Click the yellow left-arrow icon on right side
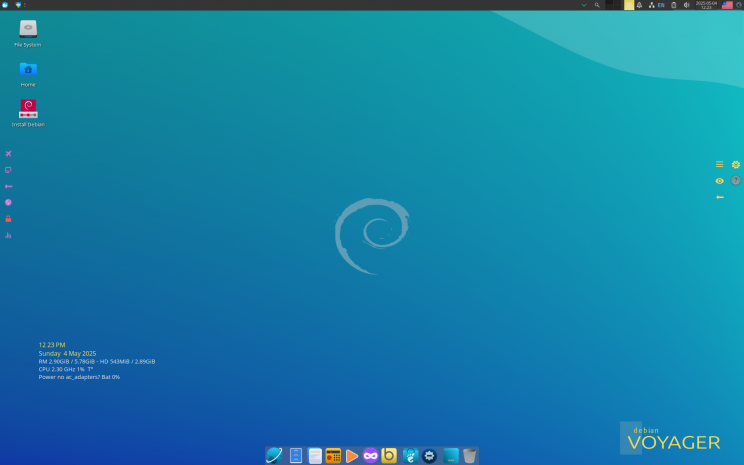 (719, 197)
